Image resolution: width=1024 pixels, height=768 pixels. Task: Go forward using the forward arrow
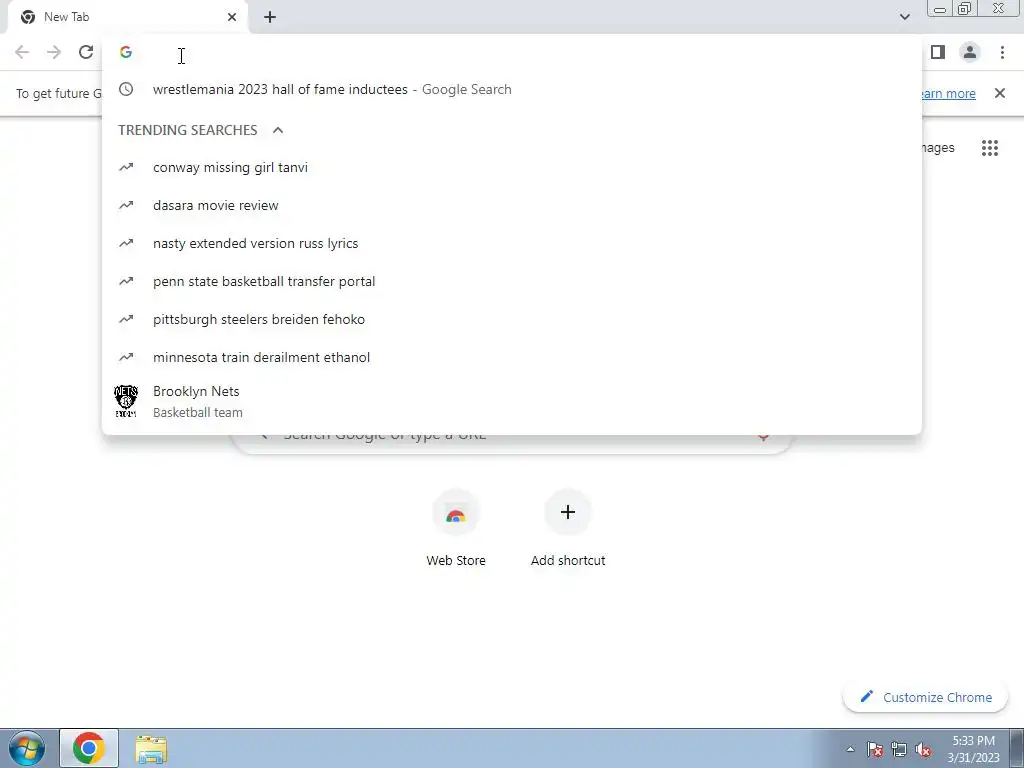coord(54,52)
